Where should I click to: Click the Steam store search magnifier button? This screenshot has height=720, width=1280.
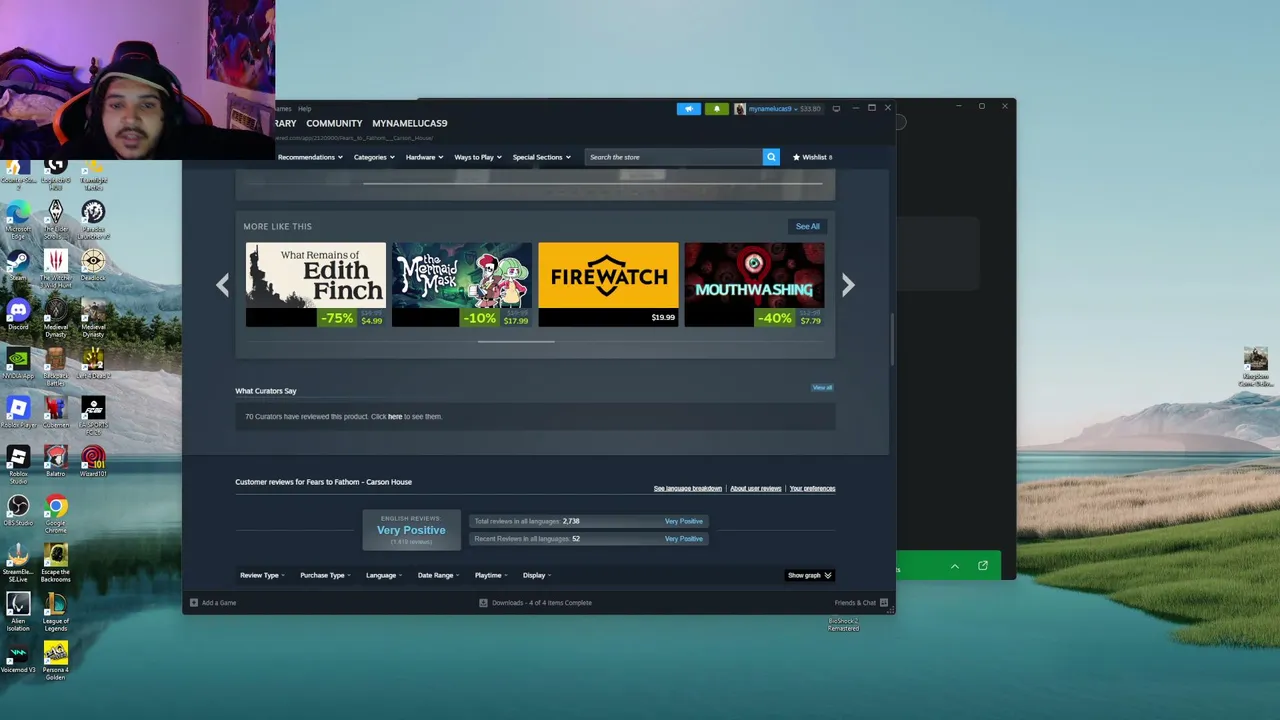771,157
